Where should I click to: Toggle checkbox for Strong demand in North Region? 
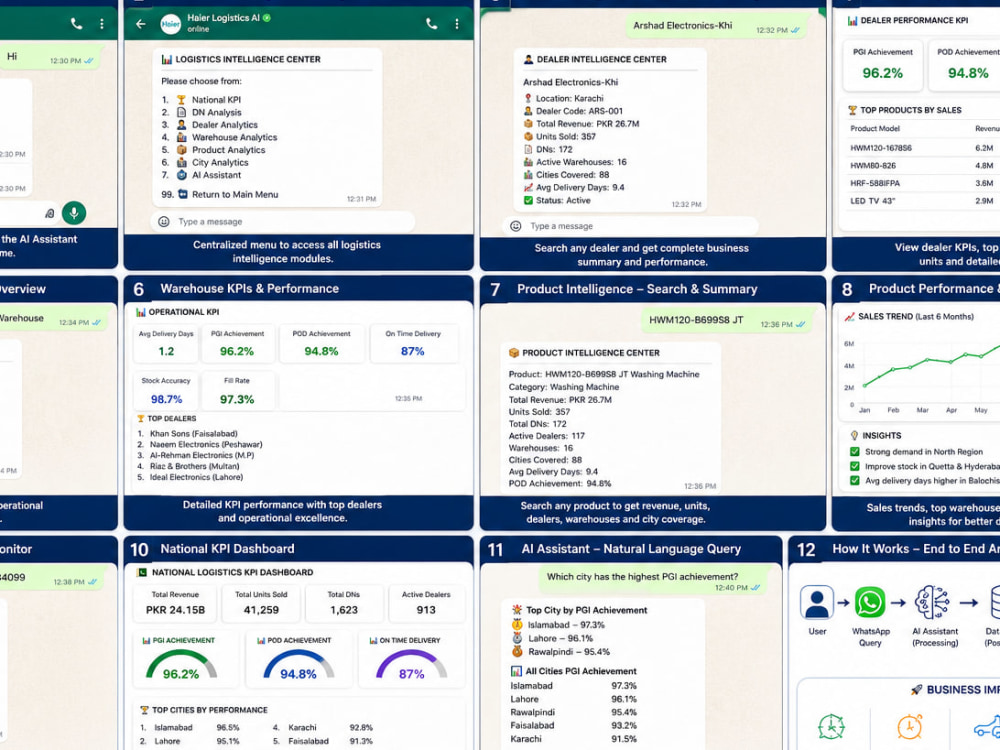[x=855, y=452]
